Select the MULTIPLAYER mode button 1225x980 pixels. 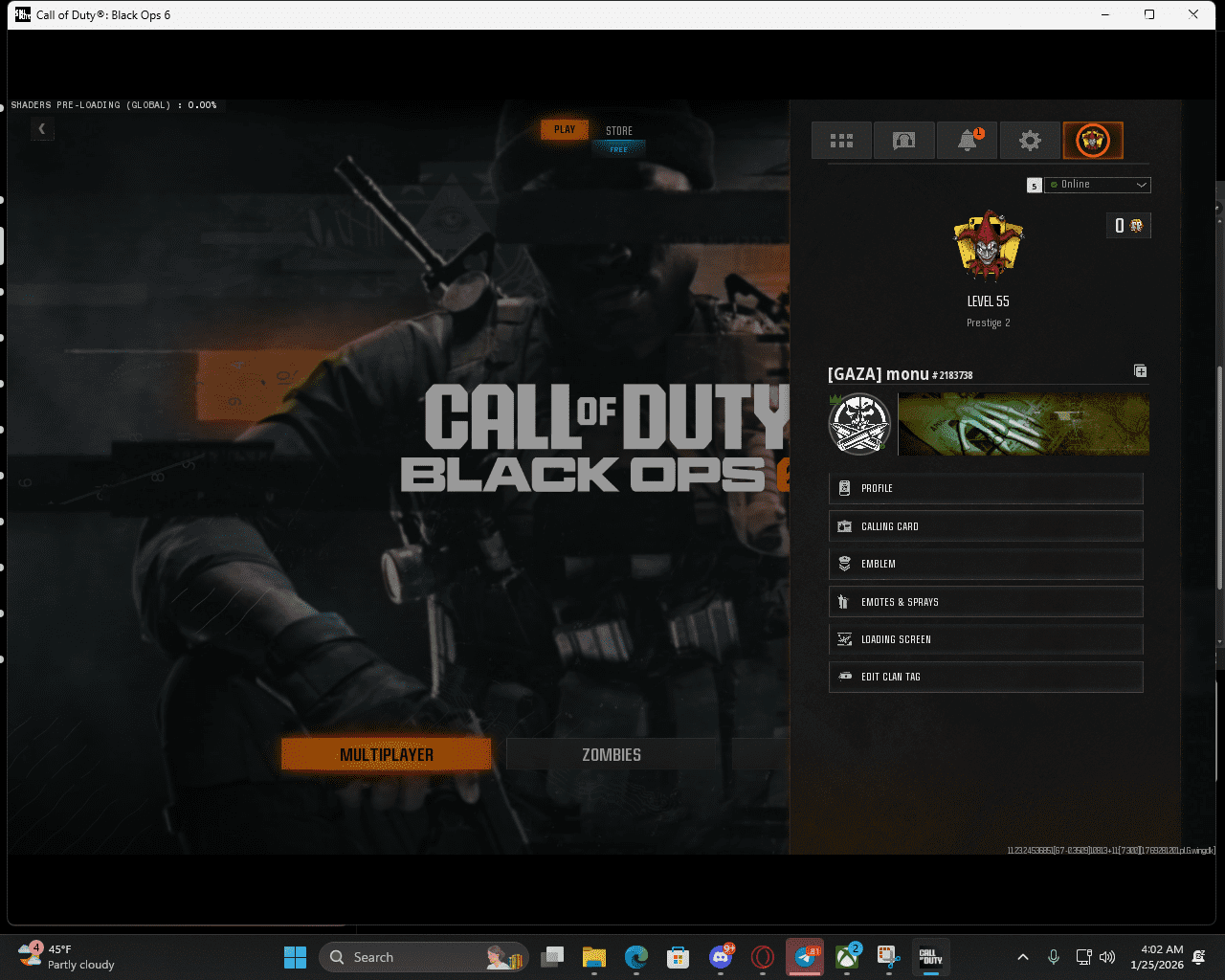387,754
